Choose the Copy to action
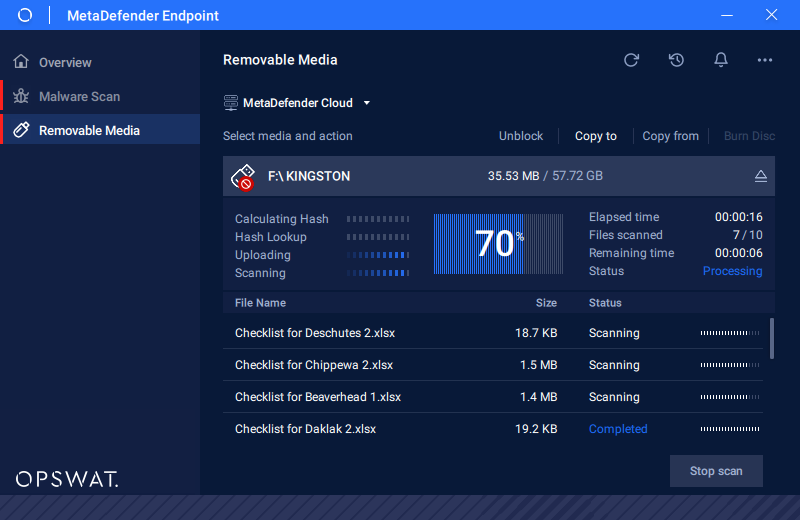 click(595, 136)
